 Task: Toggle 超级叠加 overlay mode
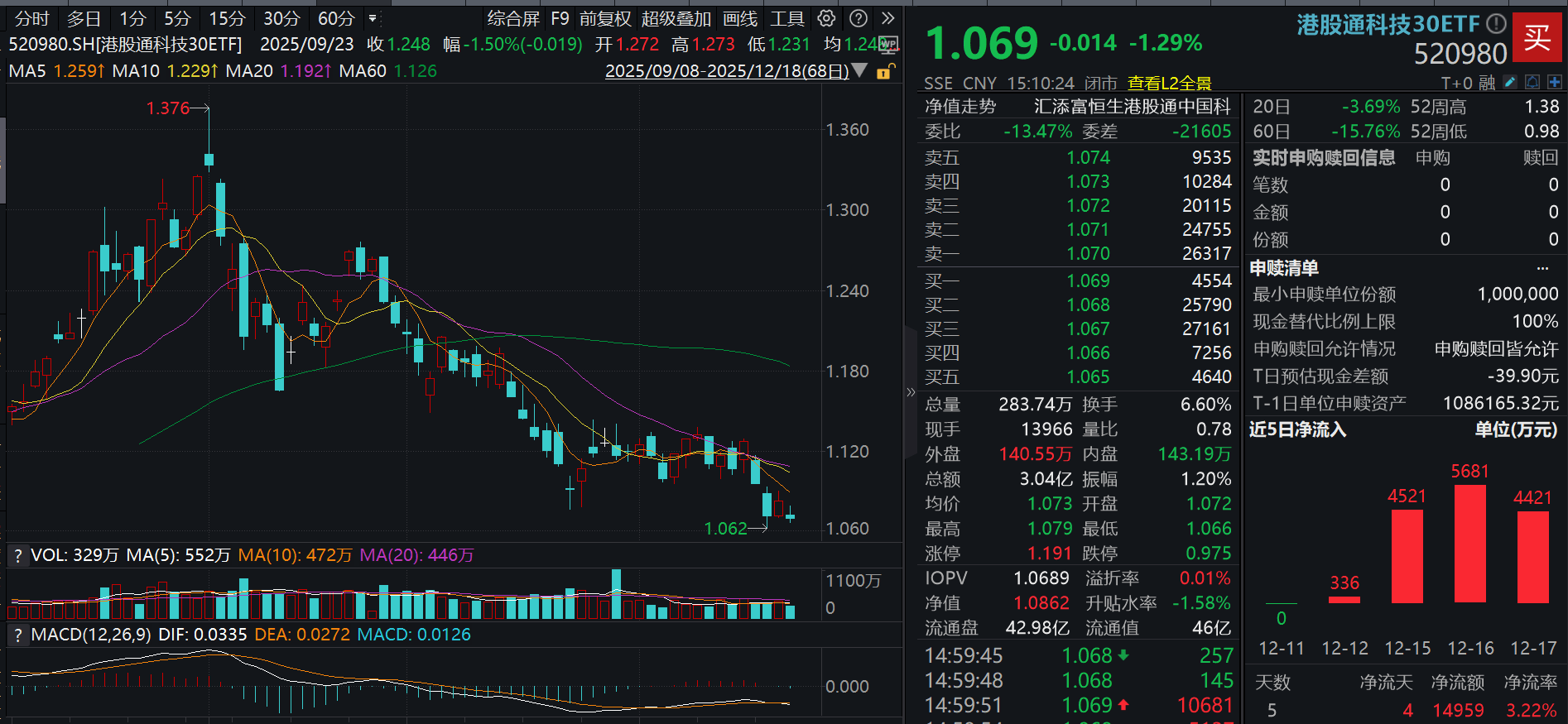click(676, 18)
